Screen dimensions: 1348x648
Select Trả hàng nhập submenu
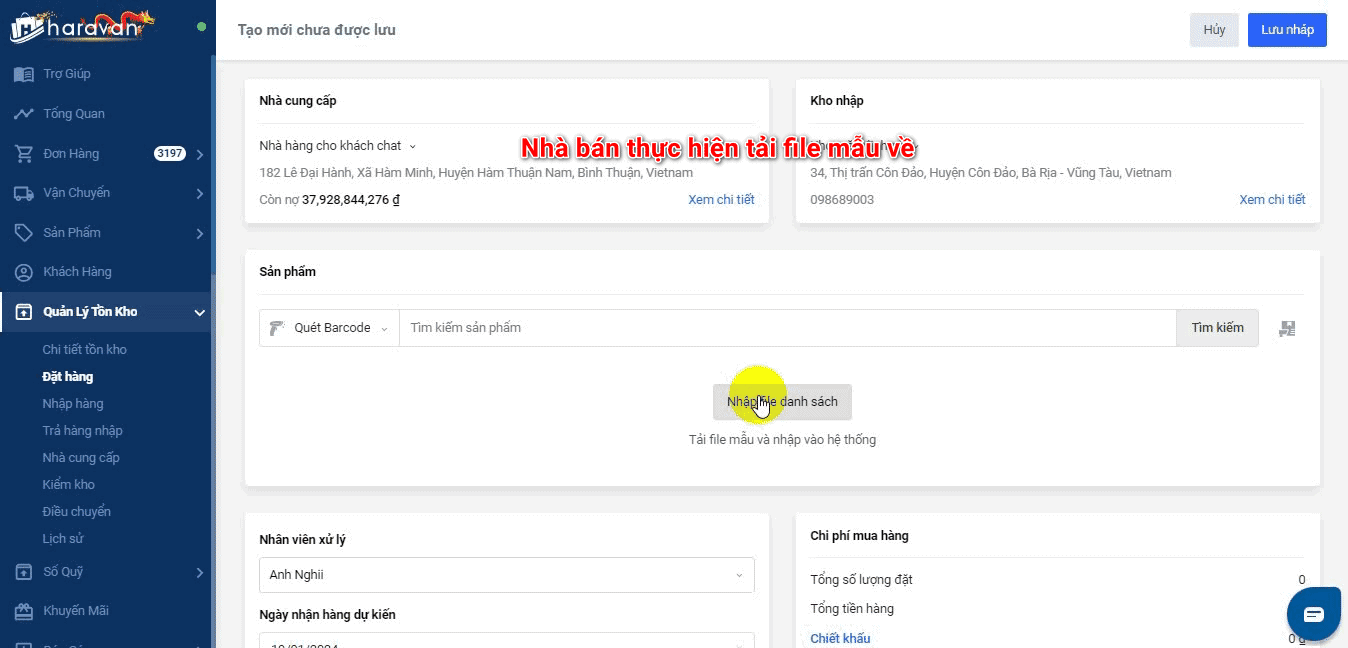[x=82, y=431]
